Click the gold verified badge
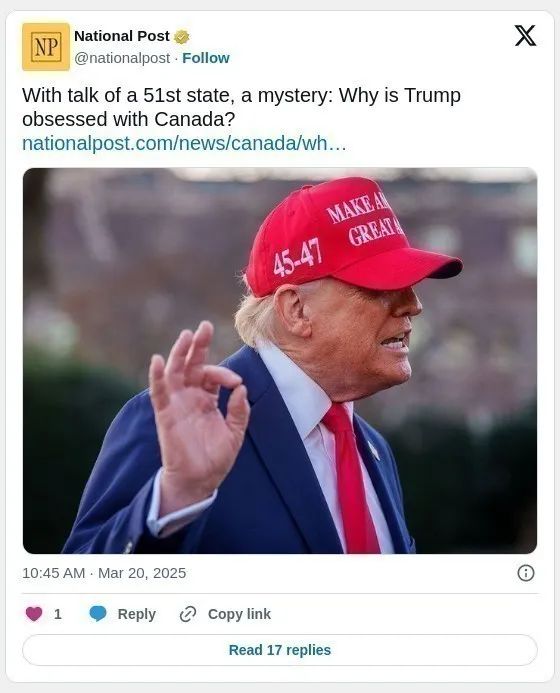The width and height of the screenshot is (560, 693). (x=182, y=37)
